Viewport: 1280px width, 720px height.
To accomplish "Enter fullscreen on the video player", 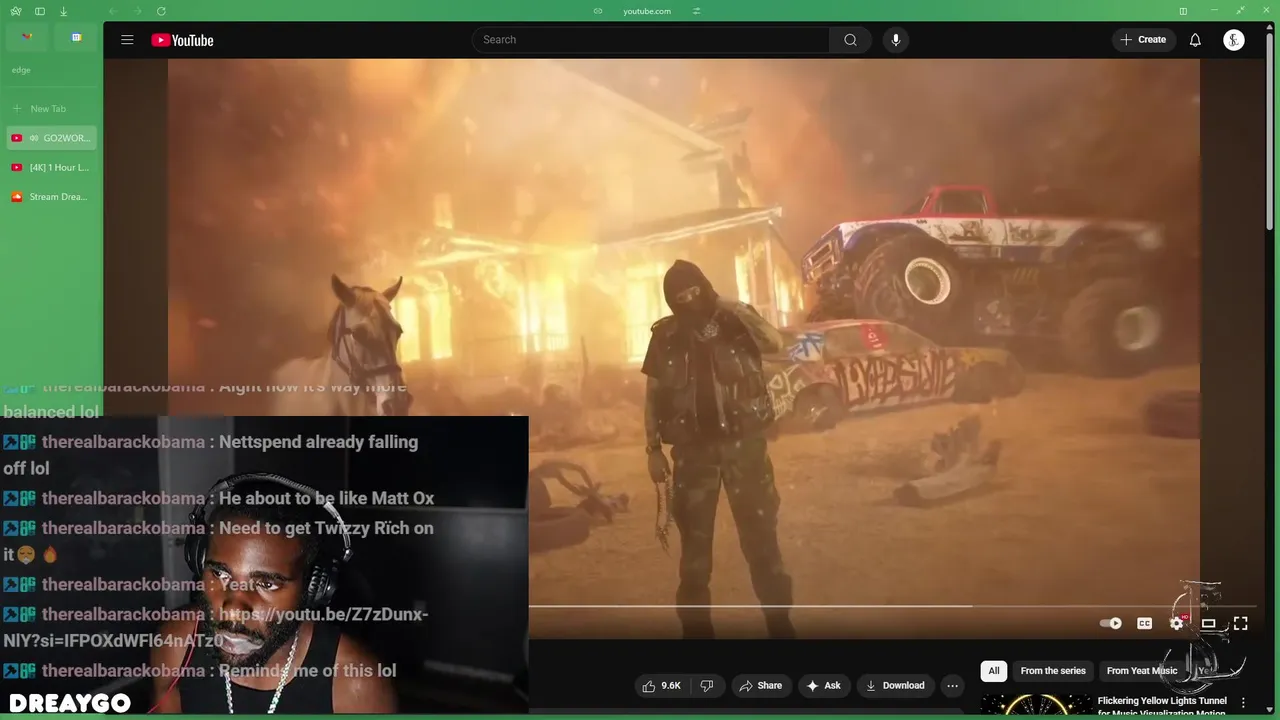I will pyautogui.click(x=1240, y=623).
